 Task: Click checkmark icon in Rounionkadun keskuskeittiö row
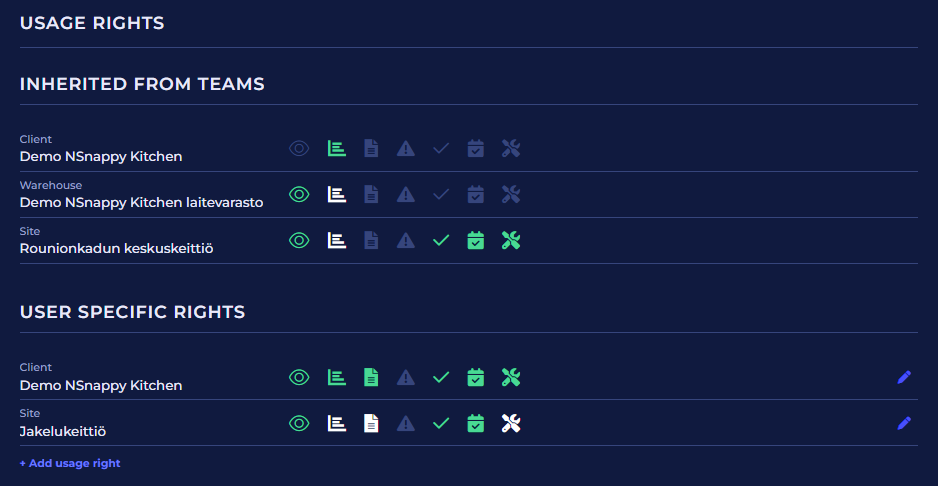tap(441, 240)
